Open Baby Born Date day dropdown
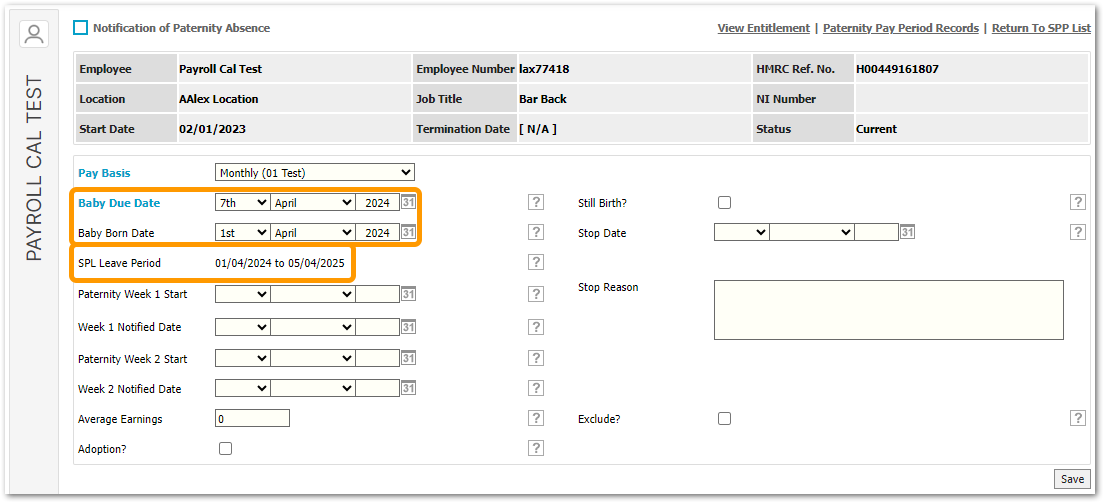The height and width of the screenshot is (503, 1104). 242,233
